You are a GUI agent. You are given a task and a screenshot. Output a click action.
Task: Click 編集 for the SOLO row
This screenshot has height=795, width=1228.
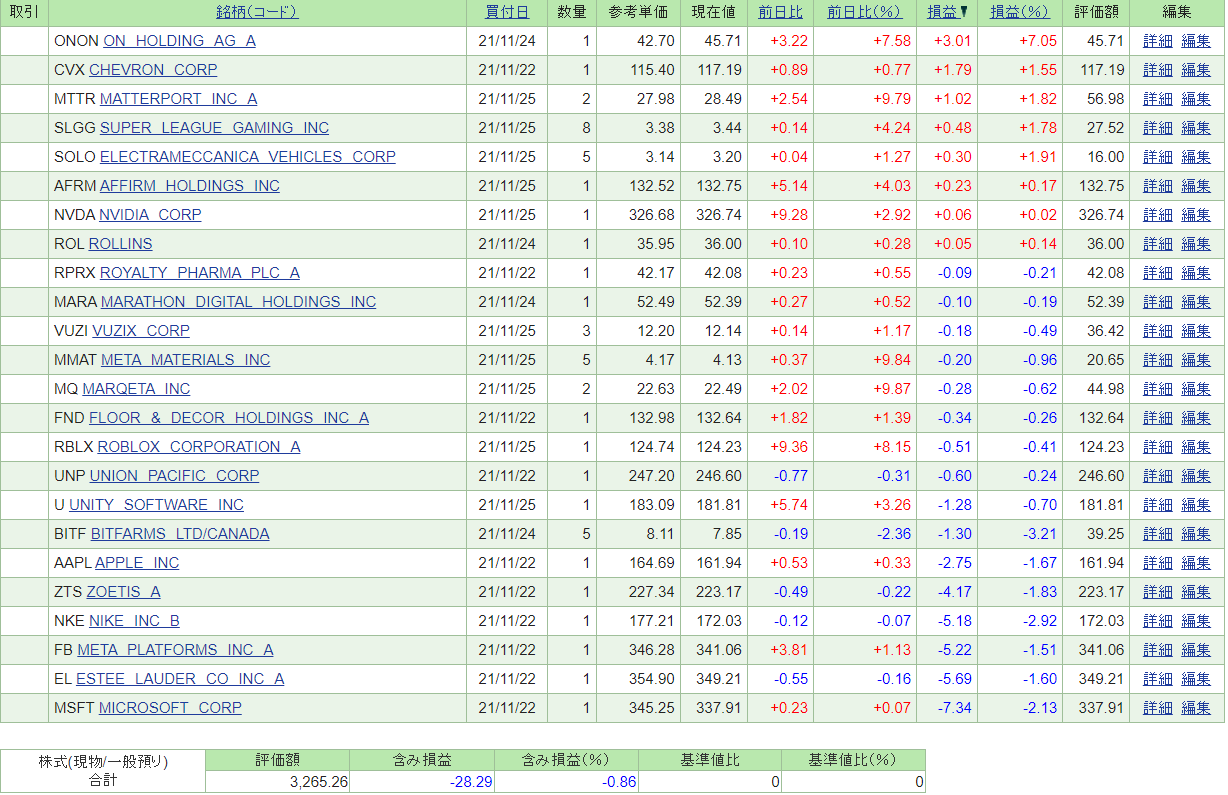[x=1196, y=157]
